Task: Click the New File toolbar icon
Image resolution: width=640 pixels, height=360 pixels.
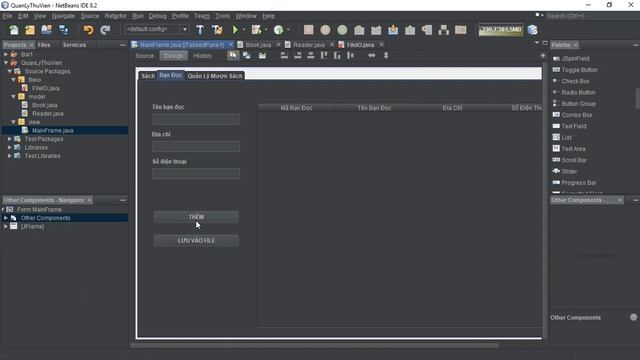Action: coord(14,30)
